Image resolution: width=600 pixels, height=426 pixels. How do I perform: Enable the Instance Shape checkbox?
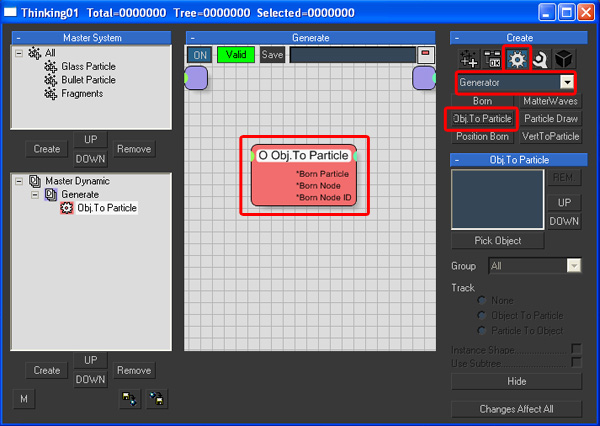576,349
